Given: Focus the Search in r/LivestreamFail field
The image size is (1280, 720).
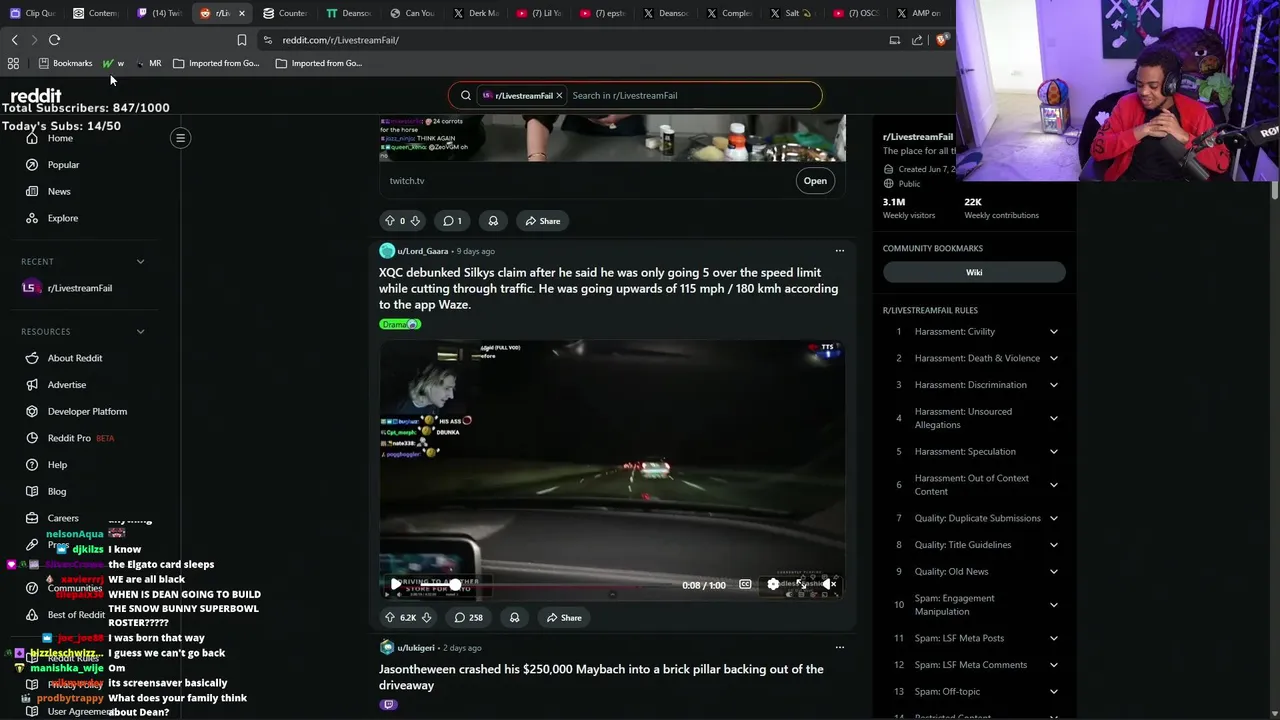Looking at the screenshot, I should (x=694, y=95).
